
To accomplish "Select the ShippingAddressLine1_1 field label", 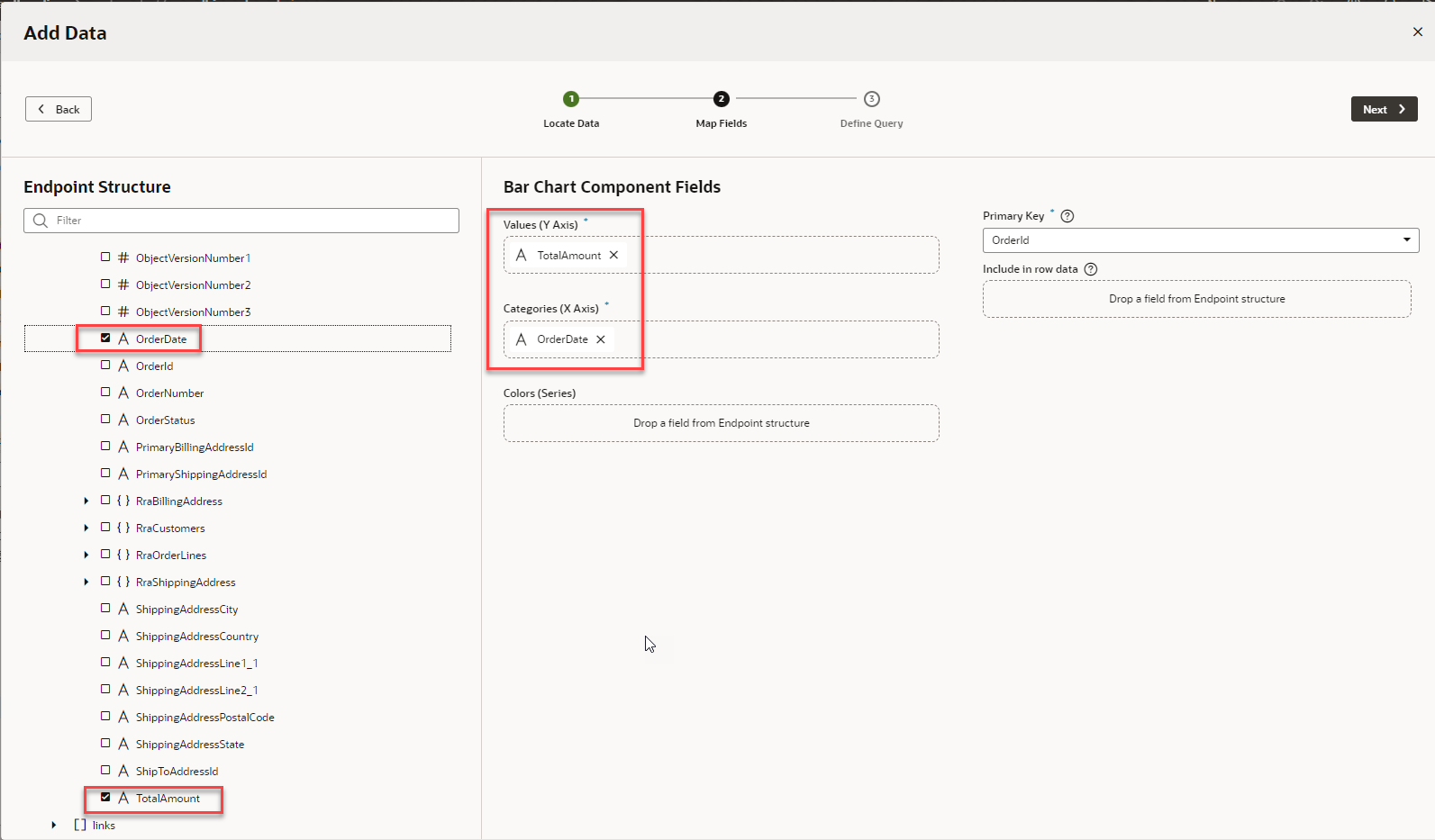I will (196, 664).
